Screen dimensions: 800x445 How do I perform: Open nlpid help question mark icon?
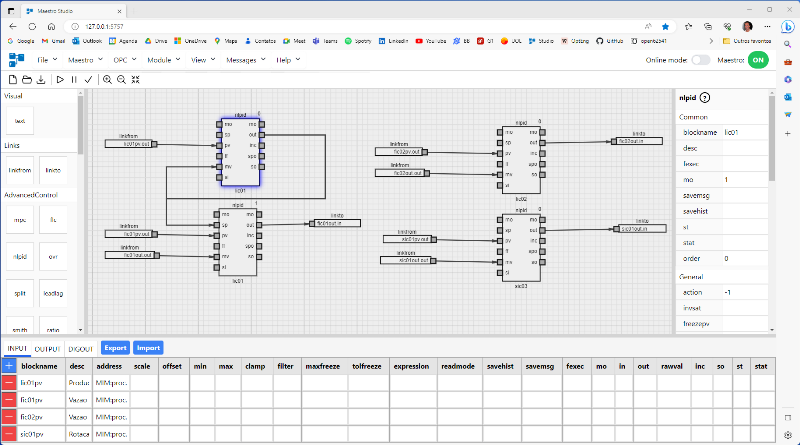tap(705, 97)
